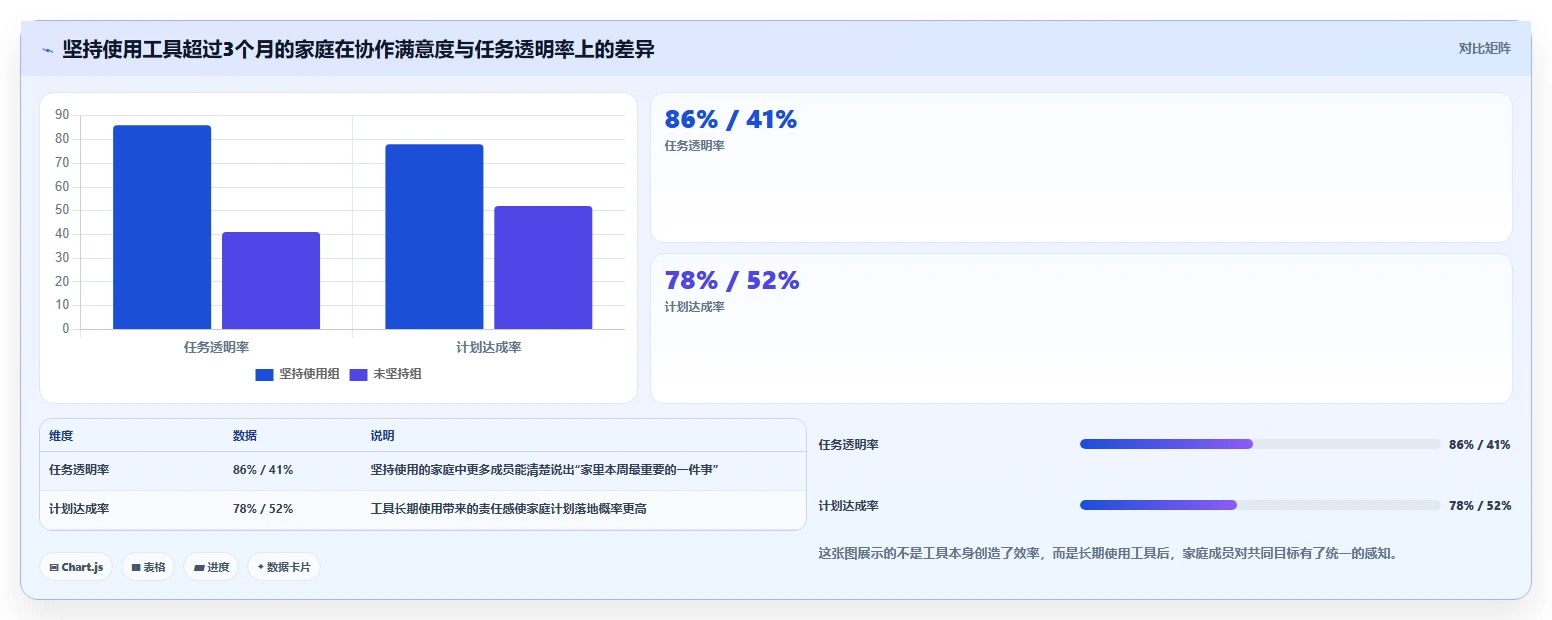Click the 任务透明率 label left of progress bar
The height and width of the screenshot is (620, 1552).
[849, 444]
